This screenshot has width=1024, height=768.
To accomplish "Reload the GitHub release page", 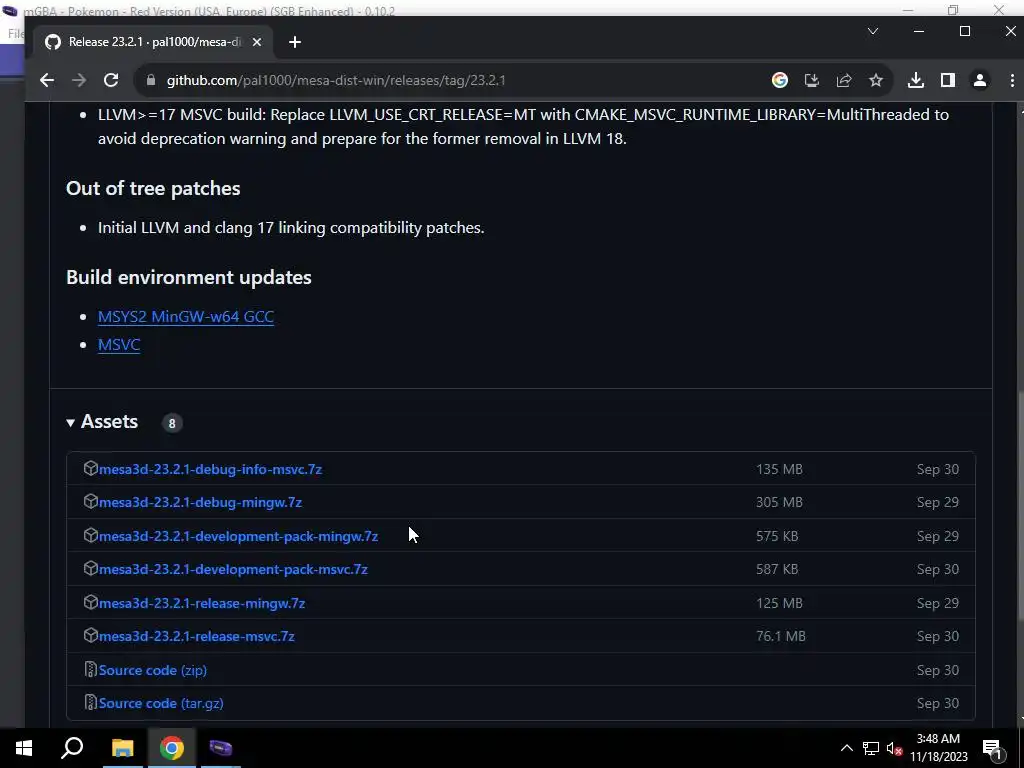I will click(111, 80).
